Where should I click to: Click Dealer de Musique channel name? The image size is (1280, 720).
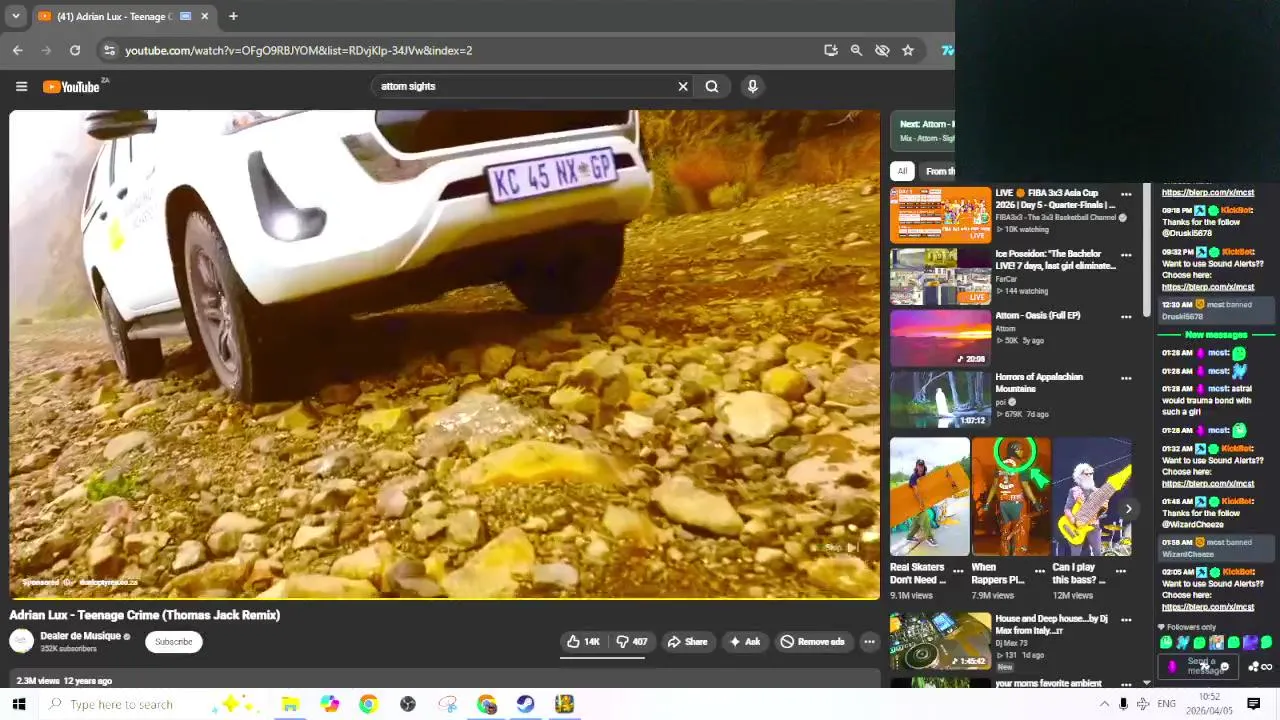pos(80,636)
